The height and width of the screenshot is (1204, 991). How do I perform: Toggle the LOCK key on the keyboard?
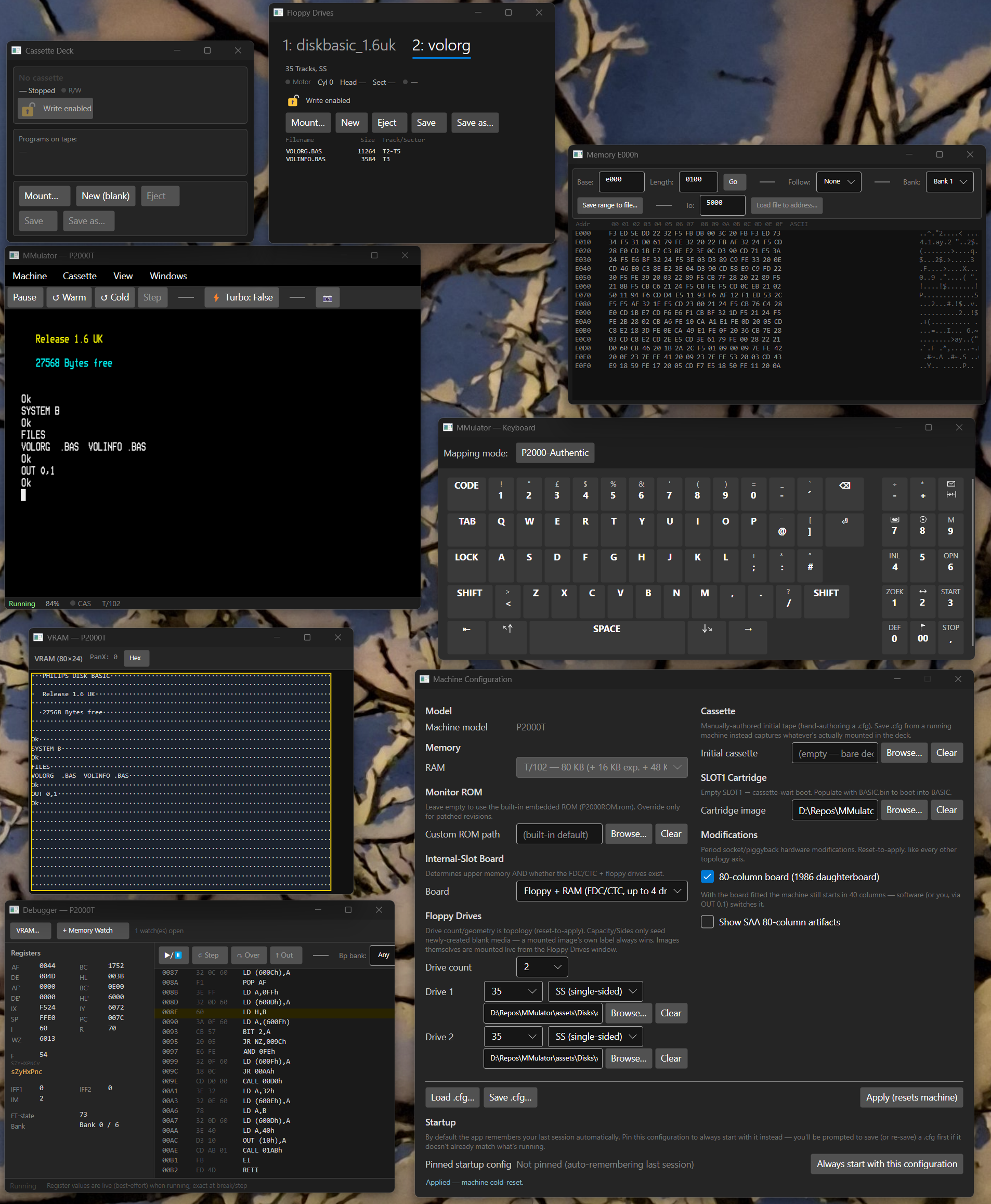tap(466, 566)
